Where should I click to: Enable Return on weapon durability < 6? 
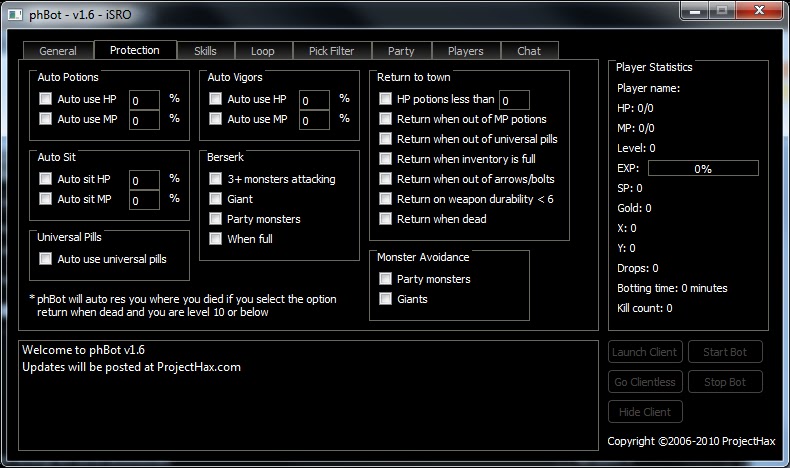coord(385,198)
